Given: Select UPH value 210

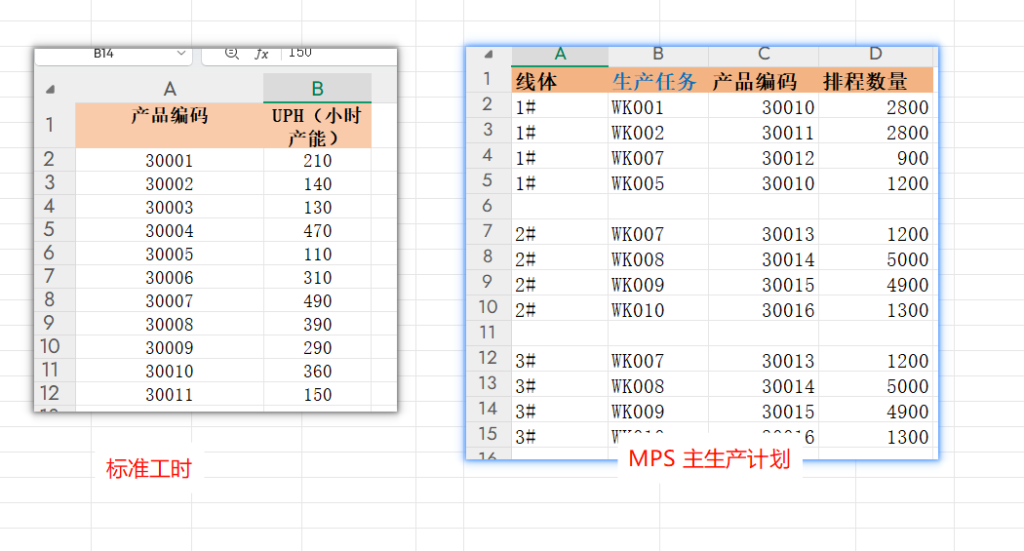Looking at the screenshot, I should [317, 160].
